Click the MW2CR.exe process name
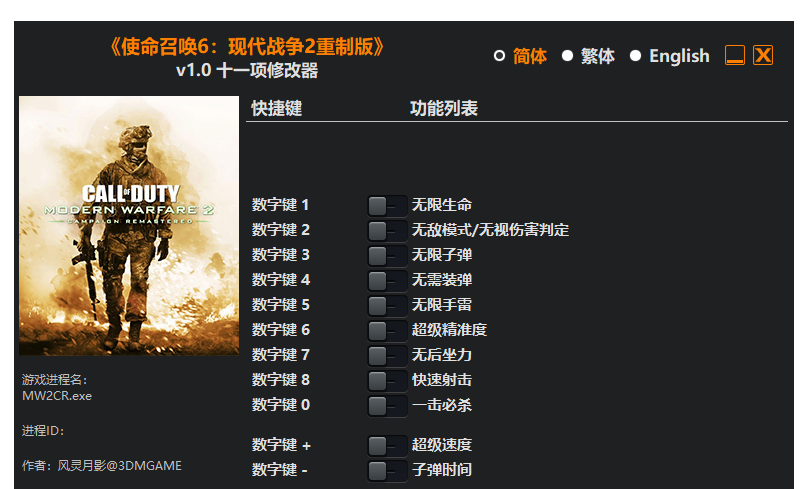This screenshot has width=811, height=489. coord(57,396)
